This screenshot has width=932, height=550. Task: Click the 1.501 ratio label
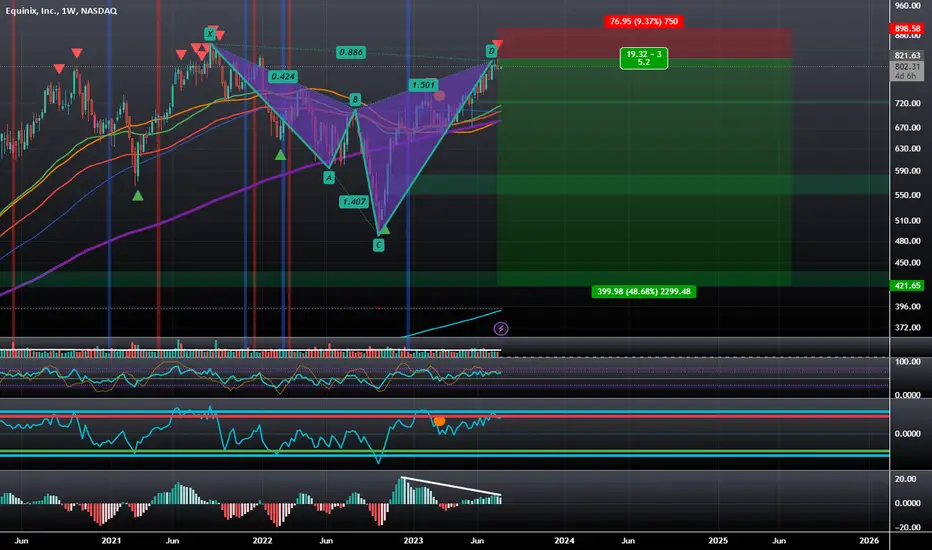(x=423, y=85)
